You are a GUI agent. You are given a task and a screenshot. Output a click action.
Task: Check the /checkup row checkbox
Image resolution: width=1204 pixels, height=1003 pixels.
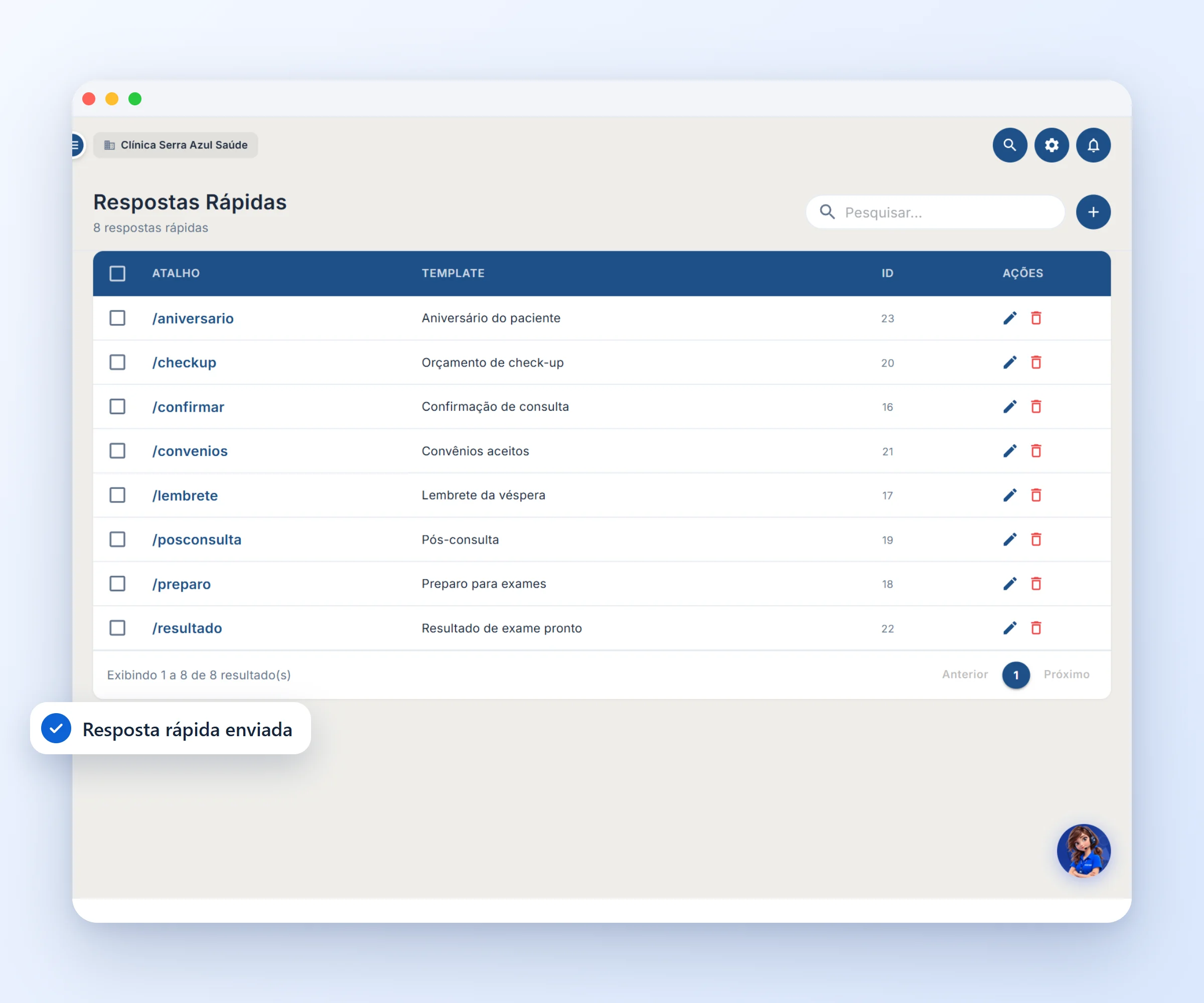(x=117, y=362)
